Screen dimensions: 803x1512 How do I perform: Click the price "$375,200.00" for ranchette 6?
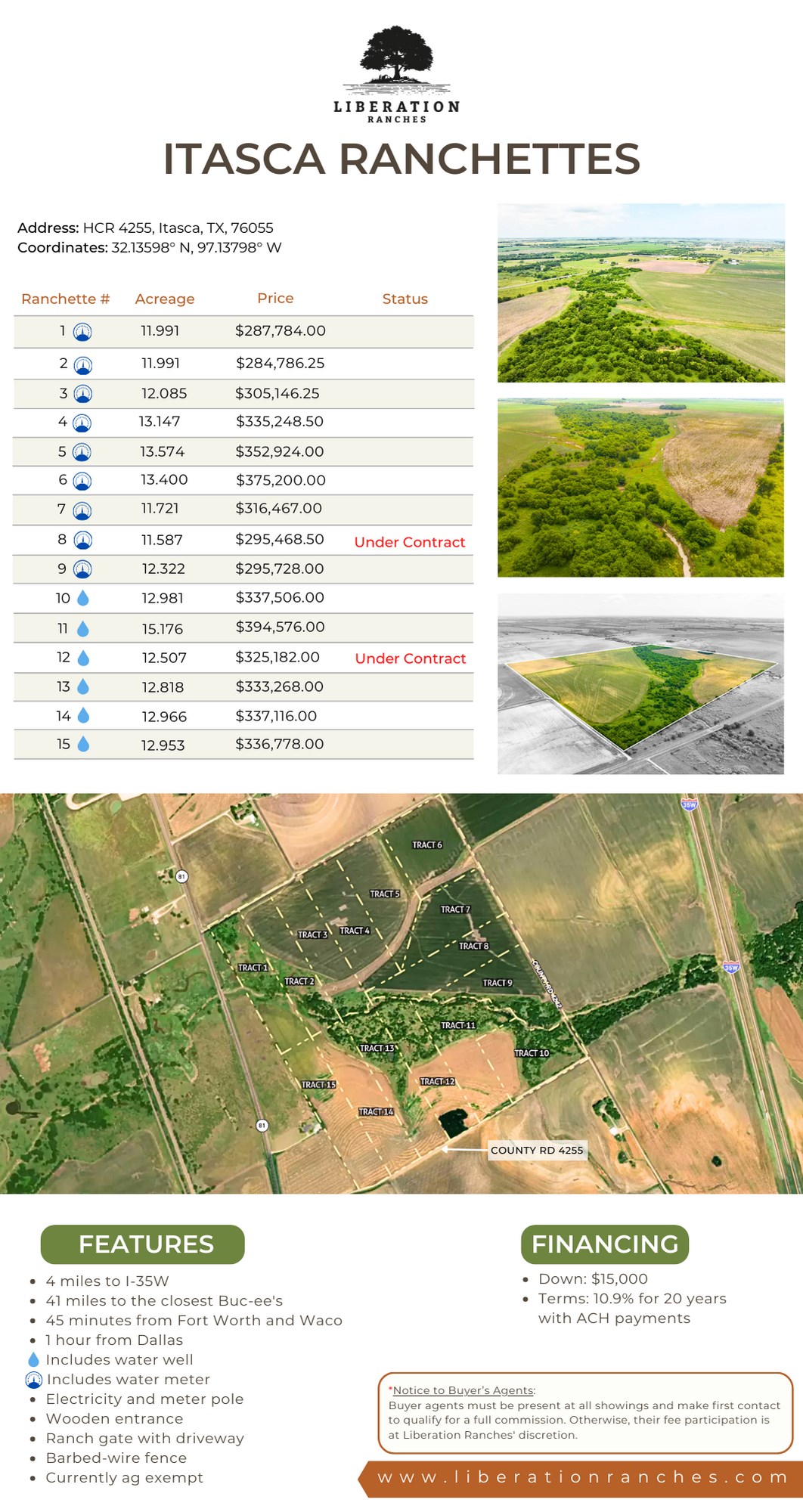click(281, 480)
